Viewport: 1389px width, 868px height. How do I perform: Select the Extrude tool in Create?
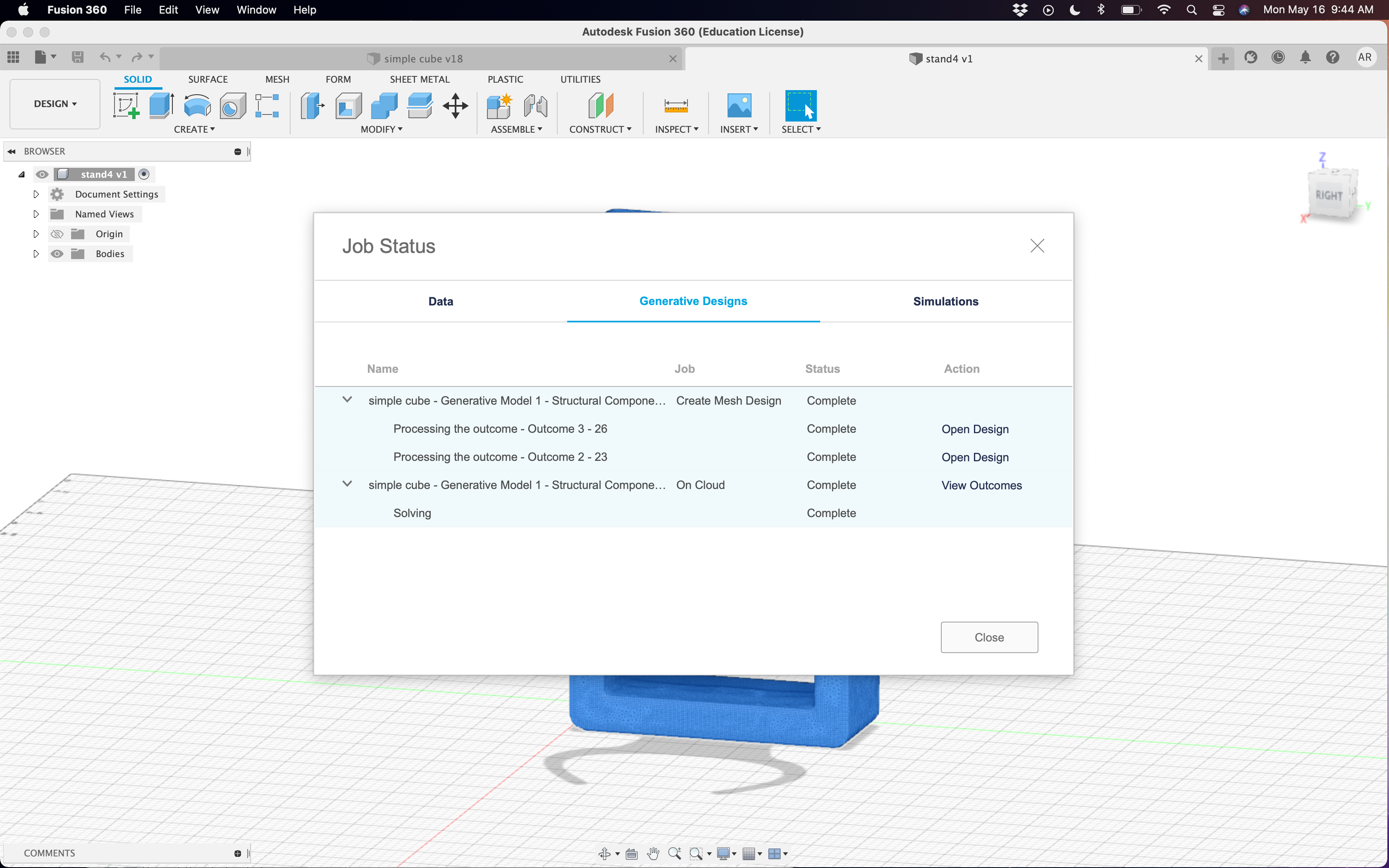(x=162, y=106)
